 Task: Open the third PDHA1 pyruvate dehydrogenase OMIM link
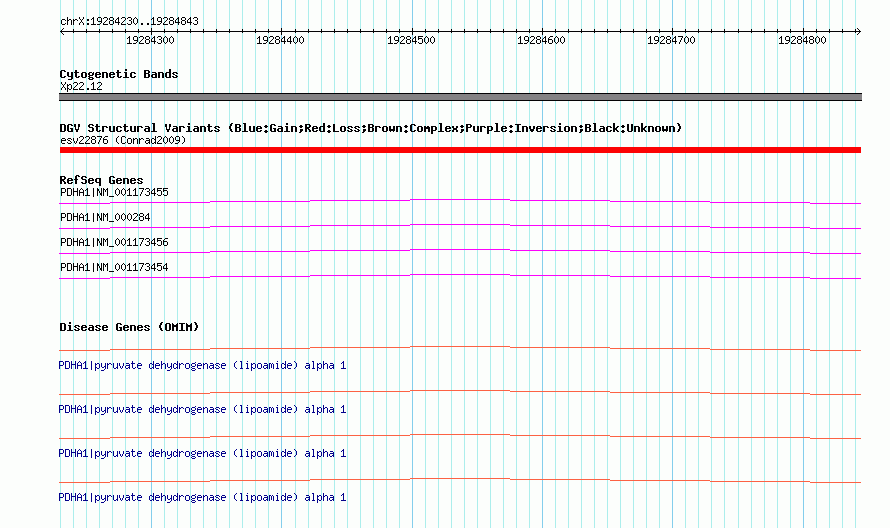202,454
